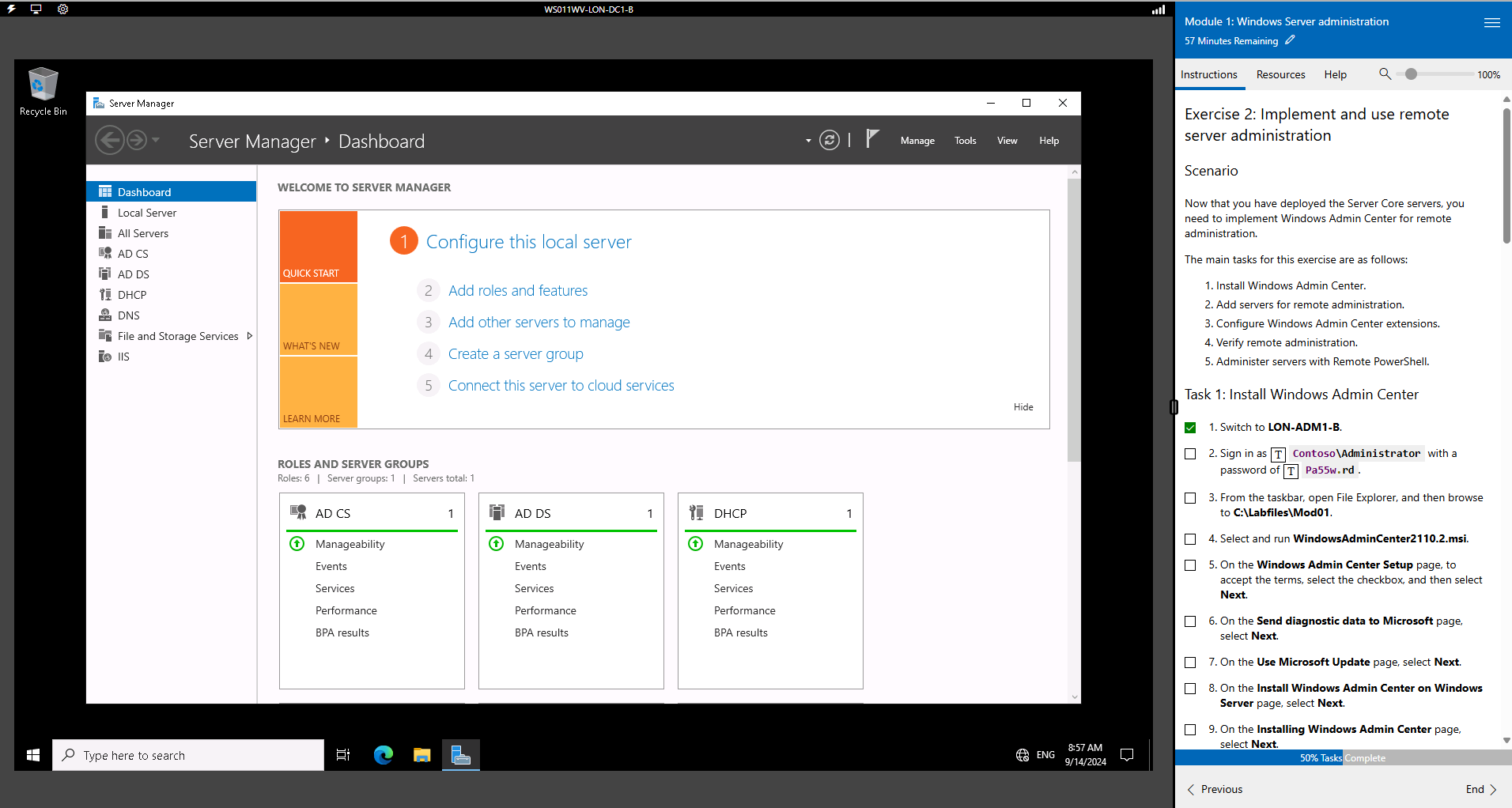
Task: Check step 7 Use Microsoft Update
Action: point(1190,663)
